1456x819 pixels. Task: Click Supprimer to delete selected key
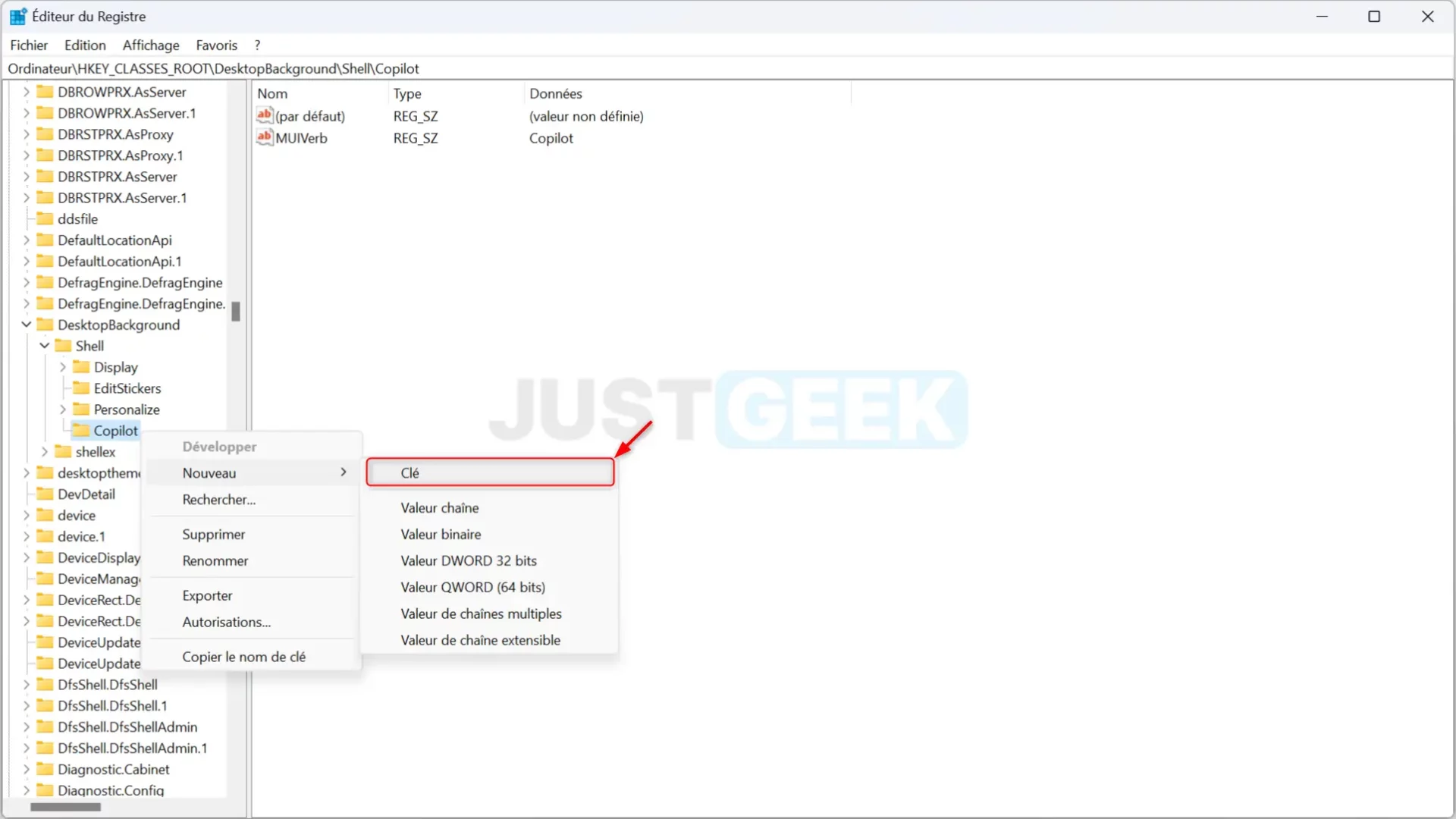(213, 534)
